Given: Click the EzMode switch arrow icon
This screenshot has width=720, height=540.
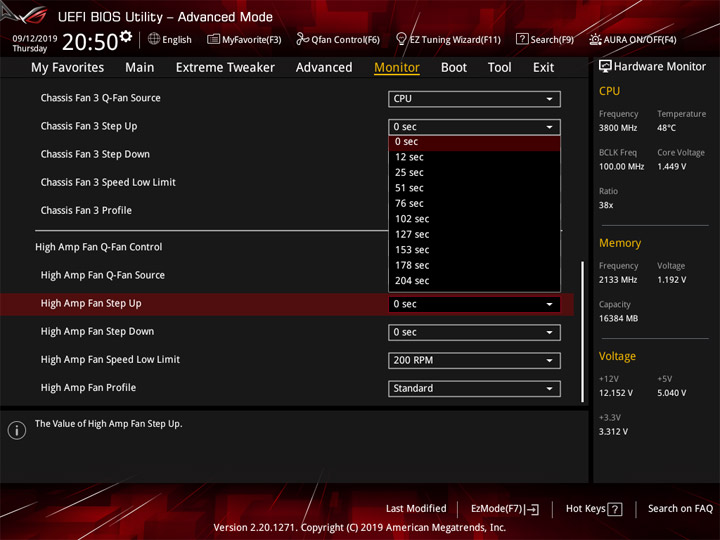Looking at the screenshot, I should pos(532,509).
